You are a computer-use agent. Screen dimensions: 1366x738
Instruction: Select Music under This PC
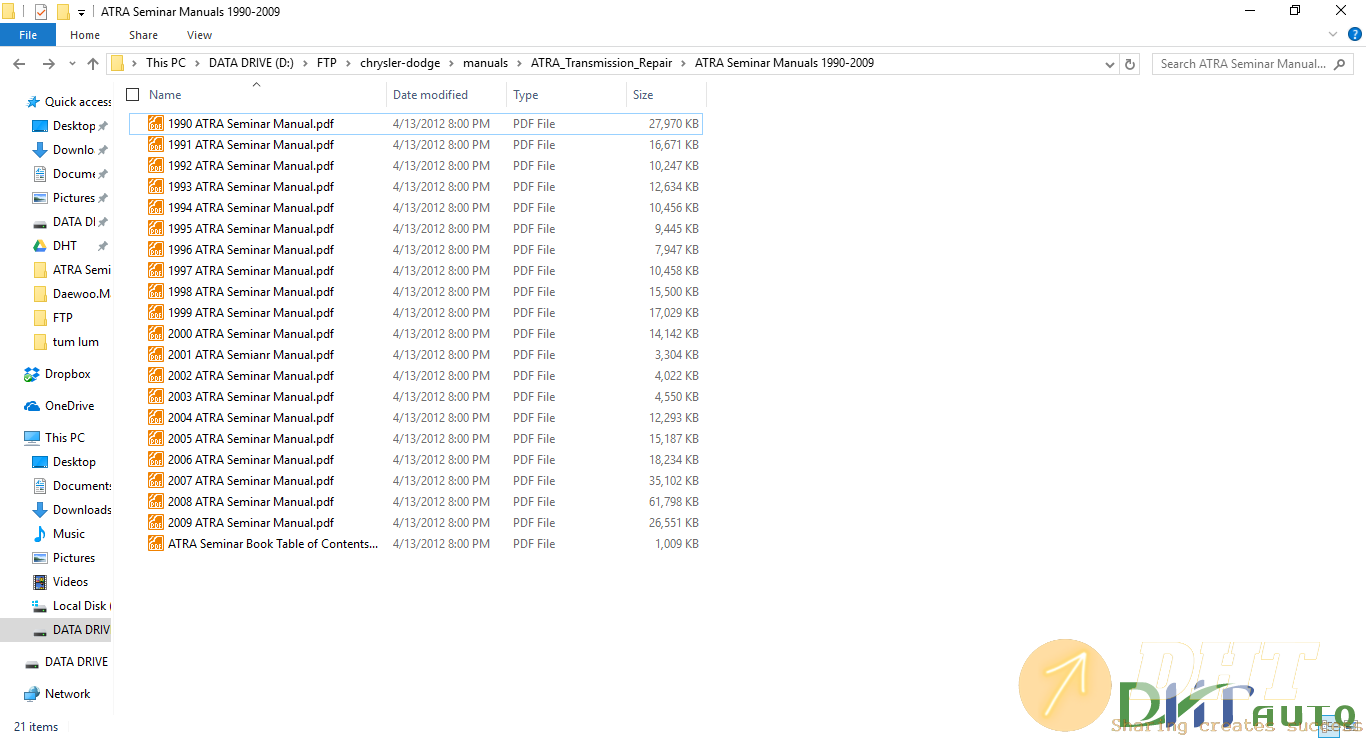coord(60,534)
